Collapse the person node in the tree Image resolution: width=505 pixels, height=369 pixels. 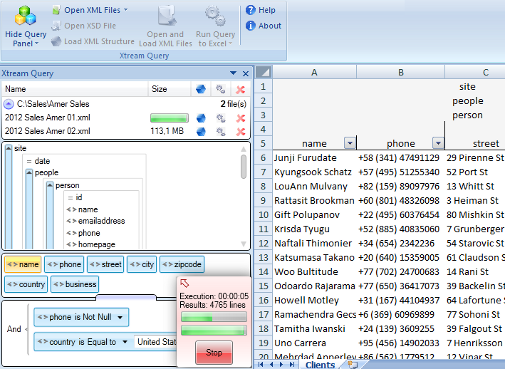click(50, 185)
